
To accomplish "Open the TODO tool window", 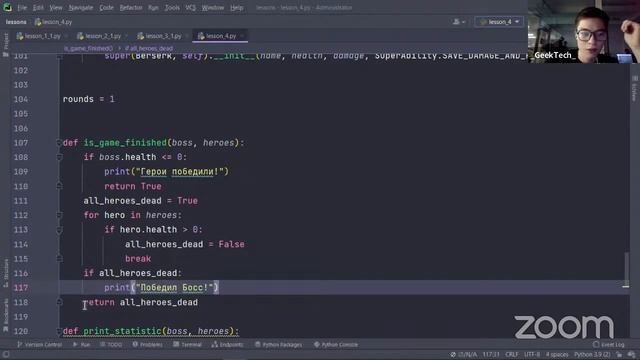I will pos(111,345).
